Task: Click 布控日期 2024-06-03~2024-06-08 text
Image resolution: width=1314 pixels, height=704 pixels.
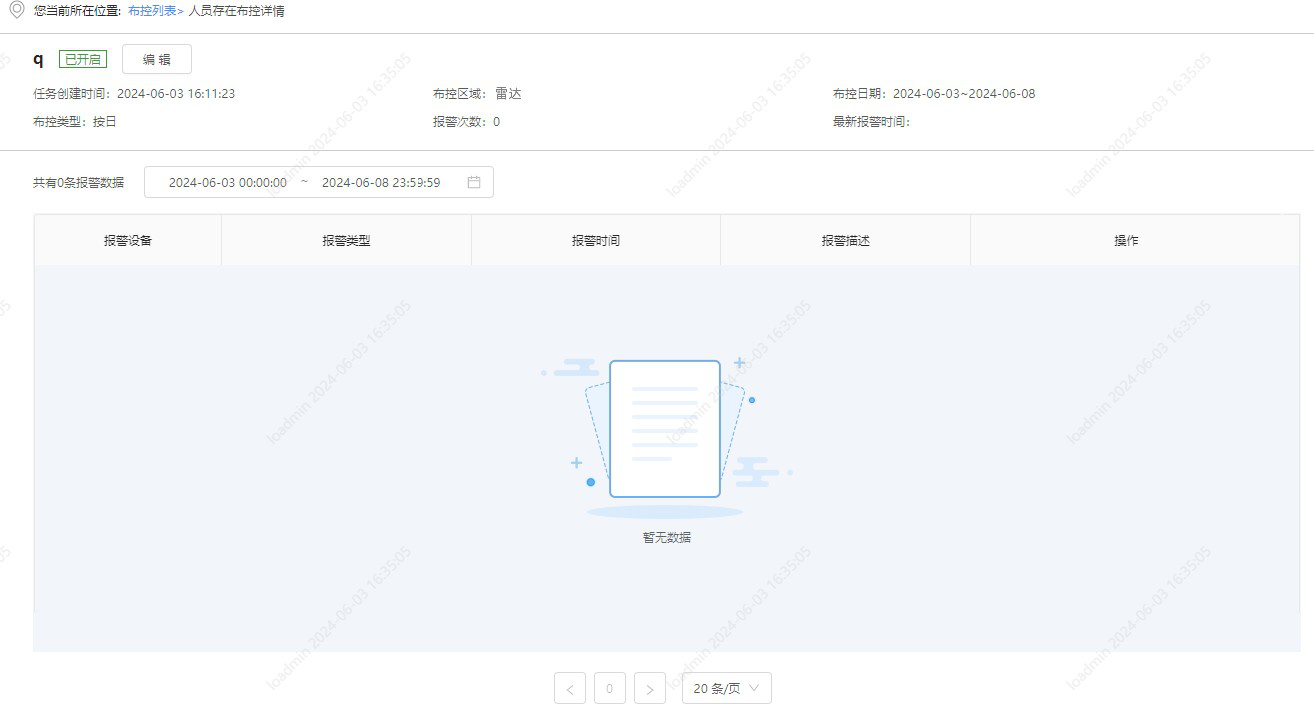Action: tap(934, 94)
